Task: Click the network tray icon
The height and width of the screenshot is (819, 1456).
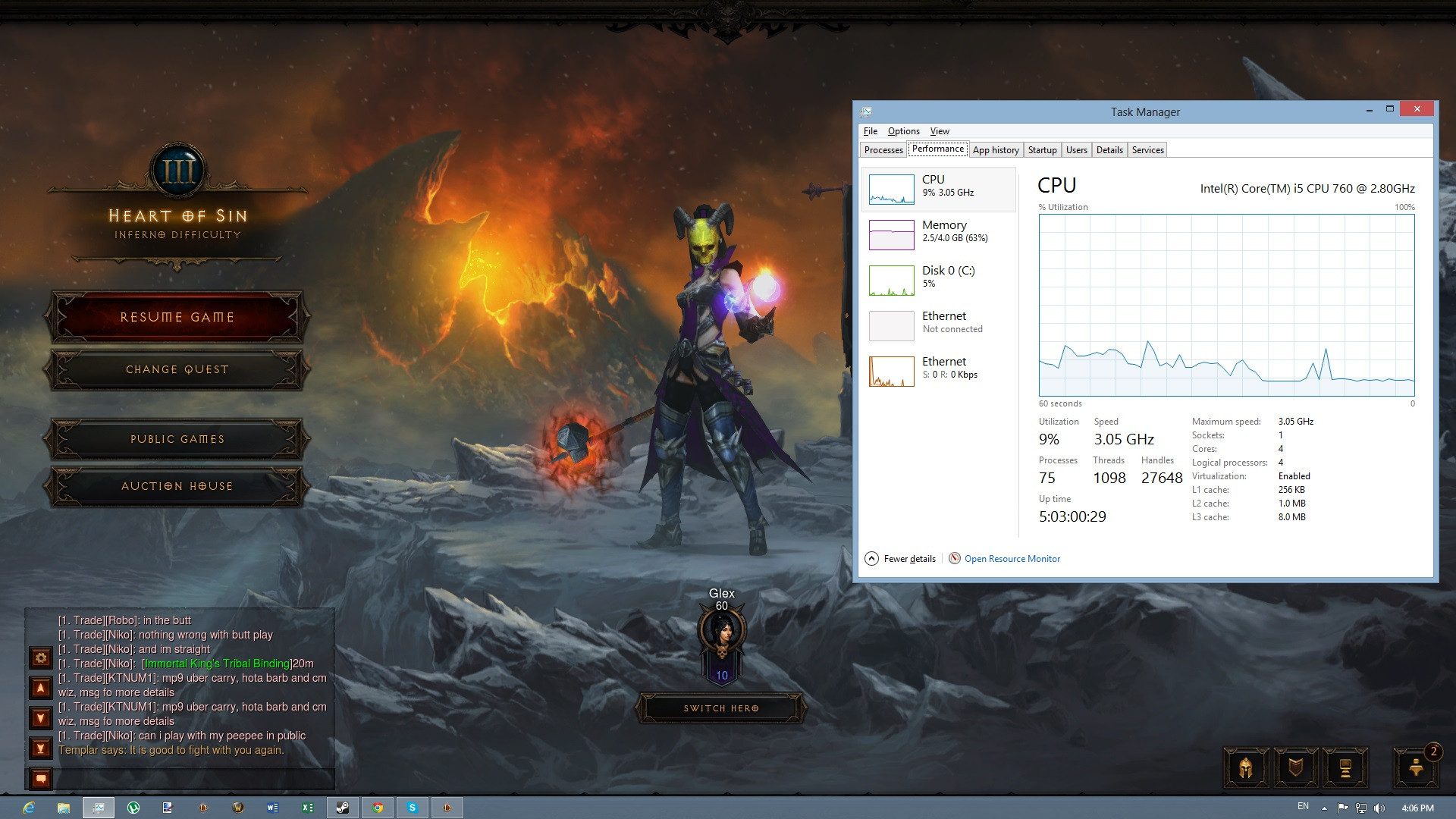Action: coord(1361,808)
